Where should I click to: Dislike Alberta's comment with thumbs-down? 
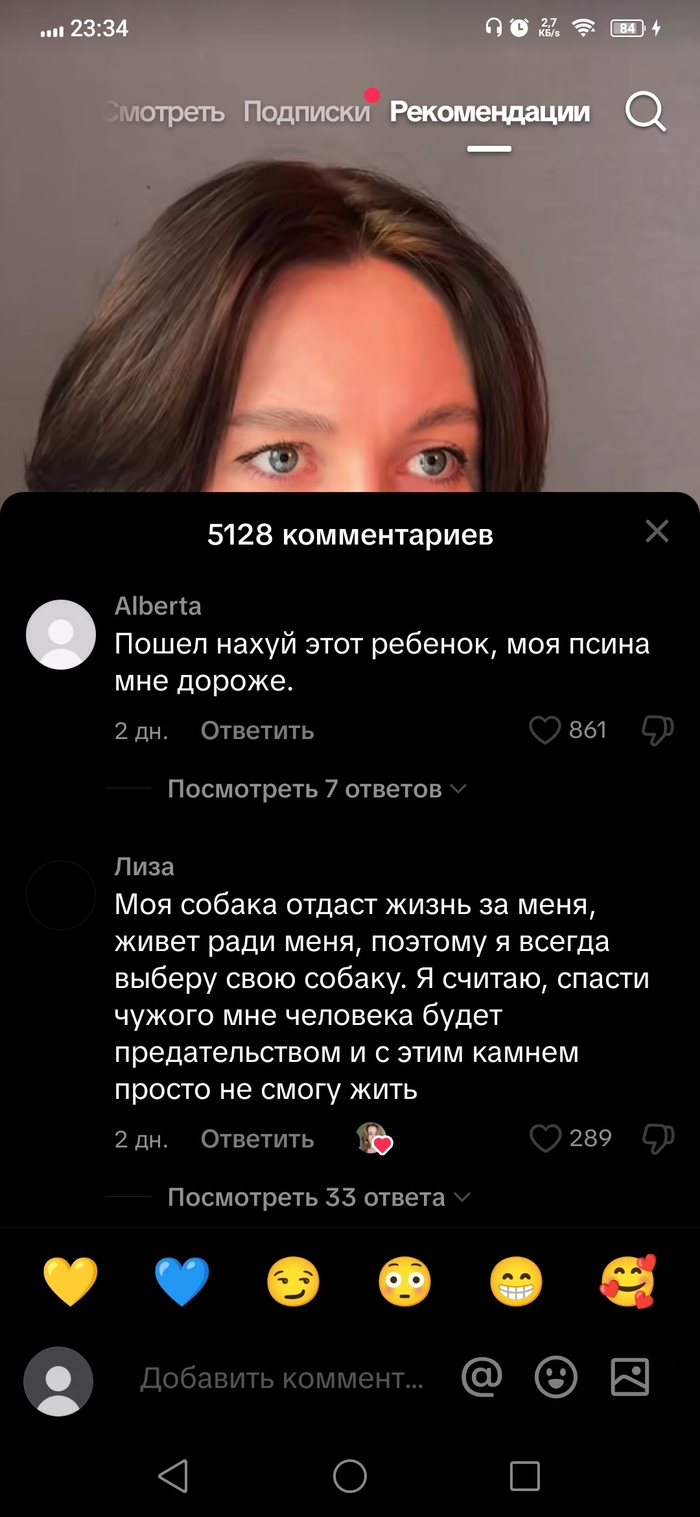(x=657, y=731)
